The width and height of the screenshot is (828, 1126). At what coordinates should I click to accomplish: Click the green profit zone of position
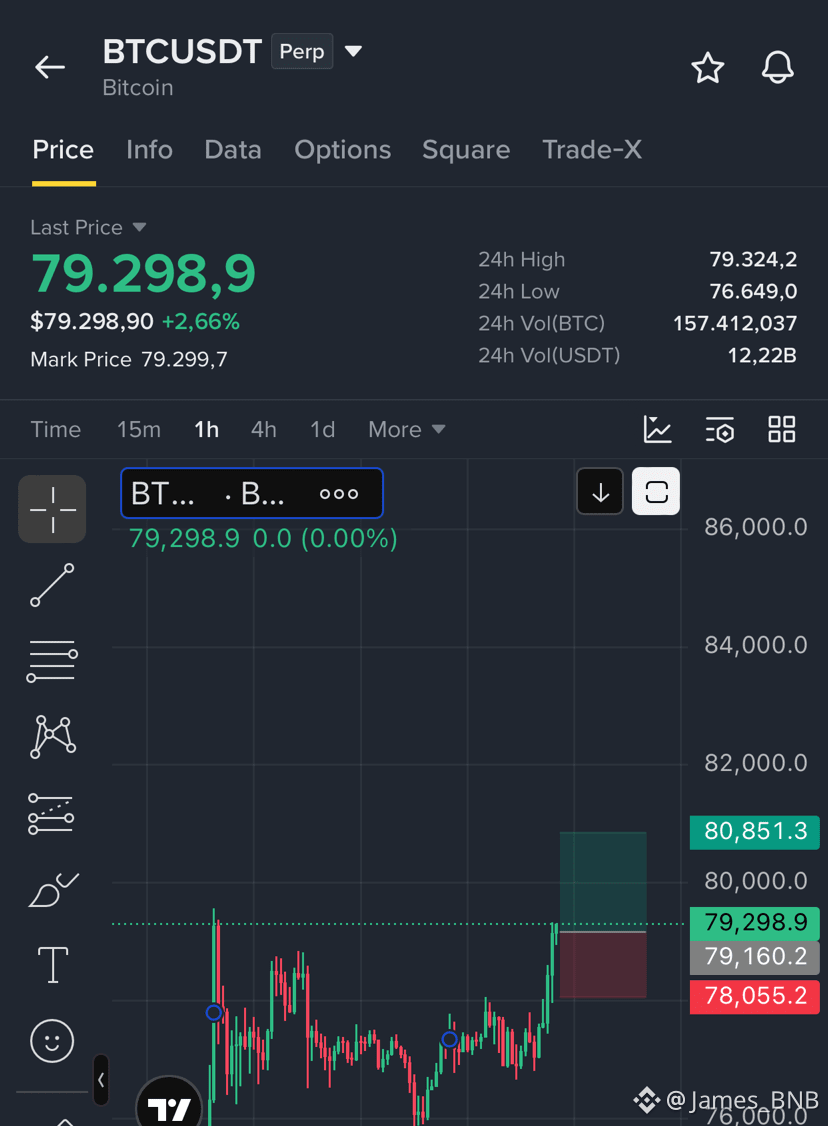coord(603,882)
